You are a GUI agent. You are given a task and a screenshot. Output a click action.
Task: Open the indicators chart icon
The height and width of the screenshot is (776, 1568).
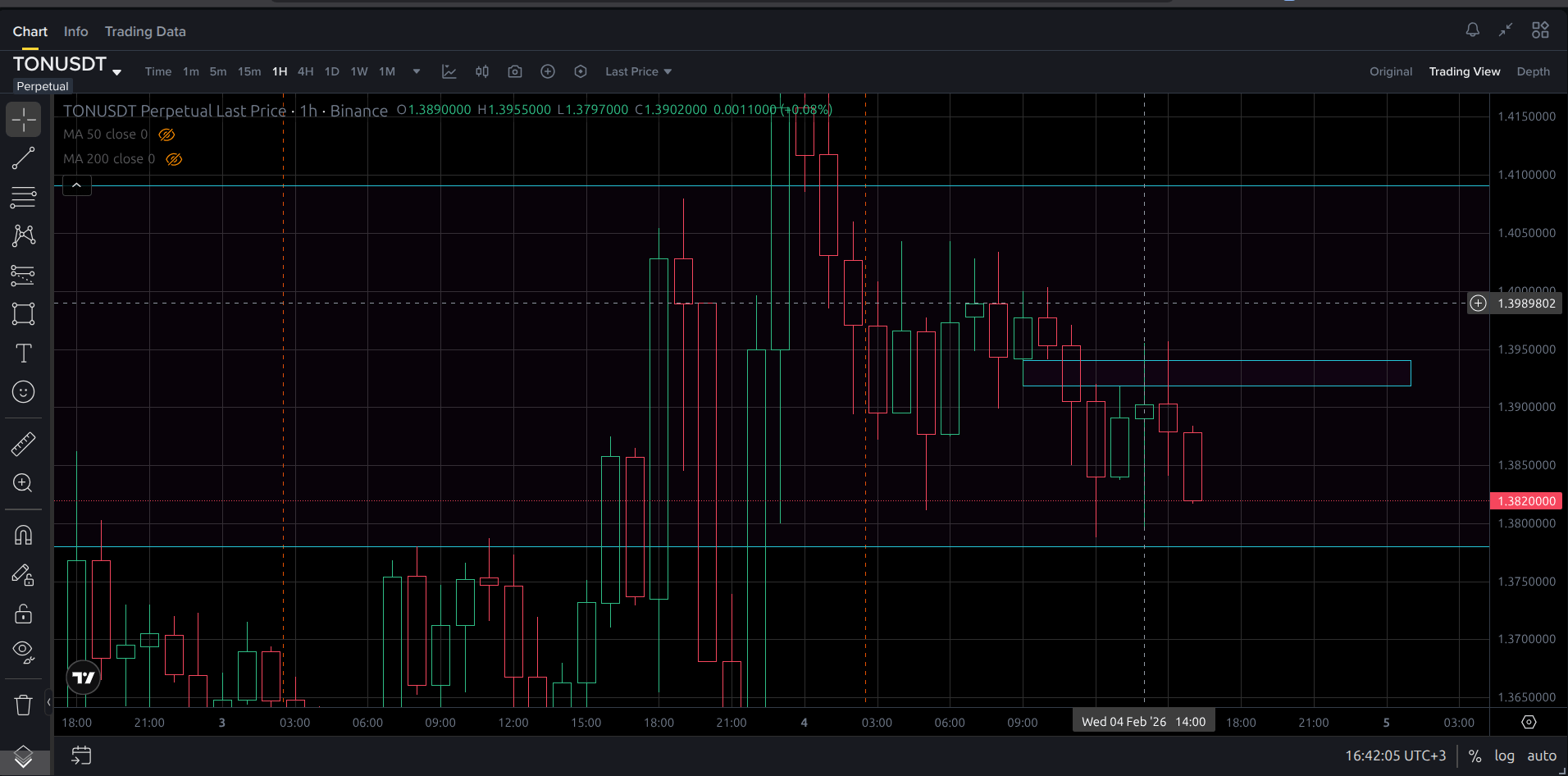coord(449,71)
